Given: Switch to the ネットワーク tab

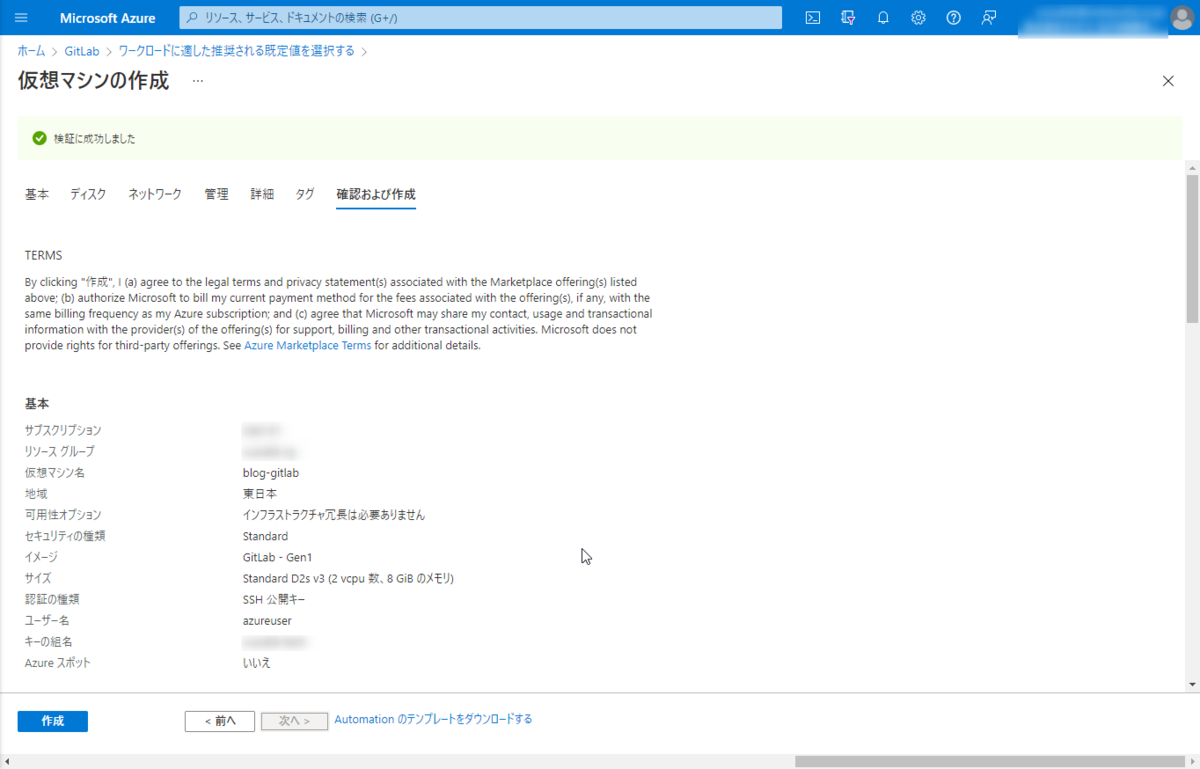Looking at the screenshot, I should pyautogui.click(x=154, y=194).
